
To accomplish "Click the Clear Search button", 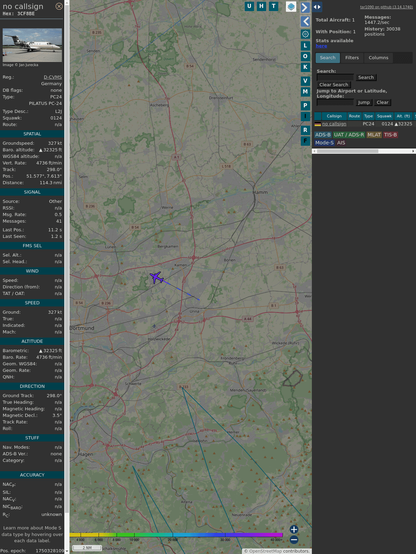I will point(334,84).
